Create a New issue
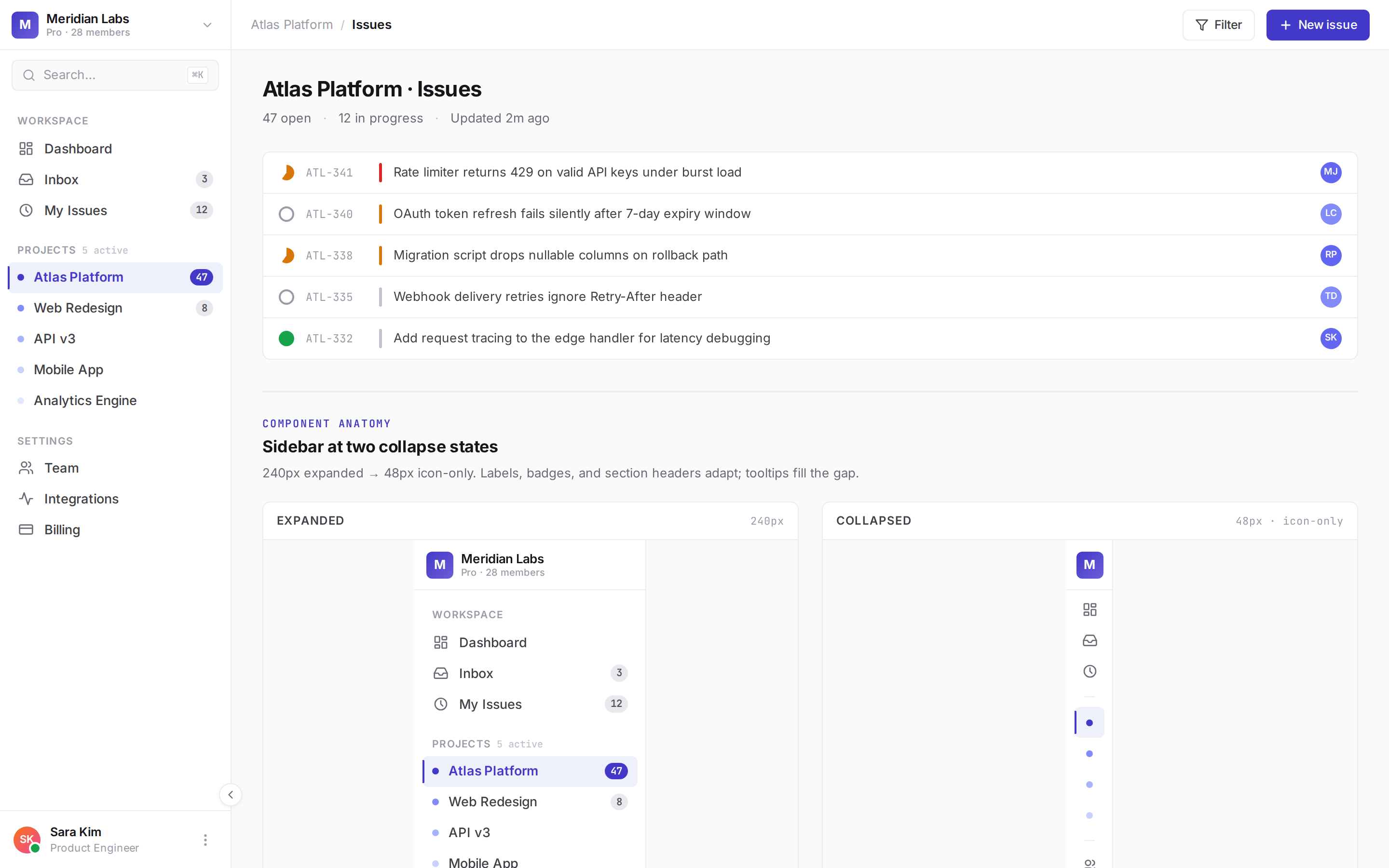This screenshot has width=1389, height=868. (1317, 25)
